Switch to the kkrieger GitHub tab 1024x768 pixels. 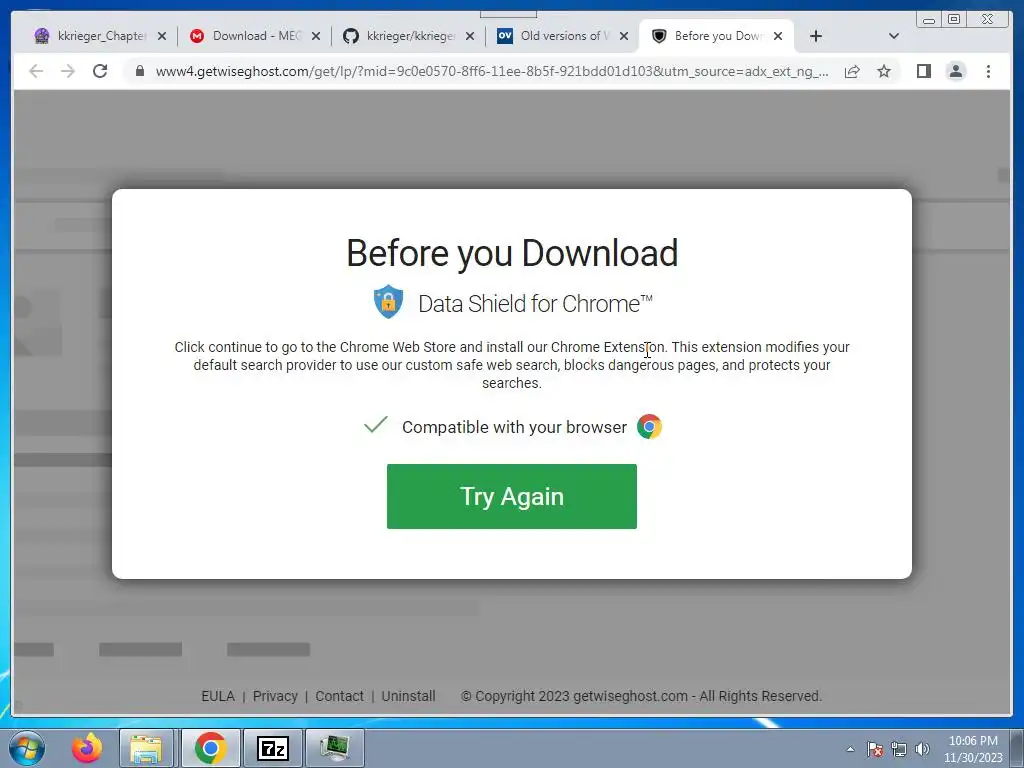click(x=408, y=36)
